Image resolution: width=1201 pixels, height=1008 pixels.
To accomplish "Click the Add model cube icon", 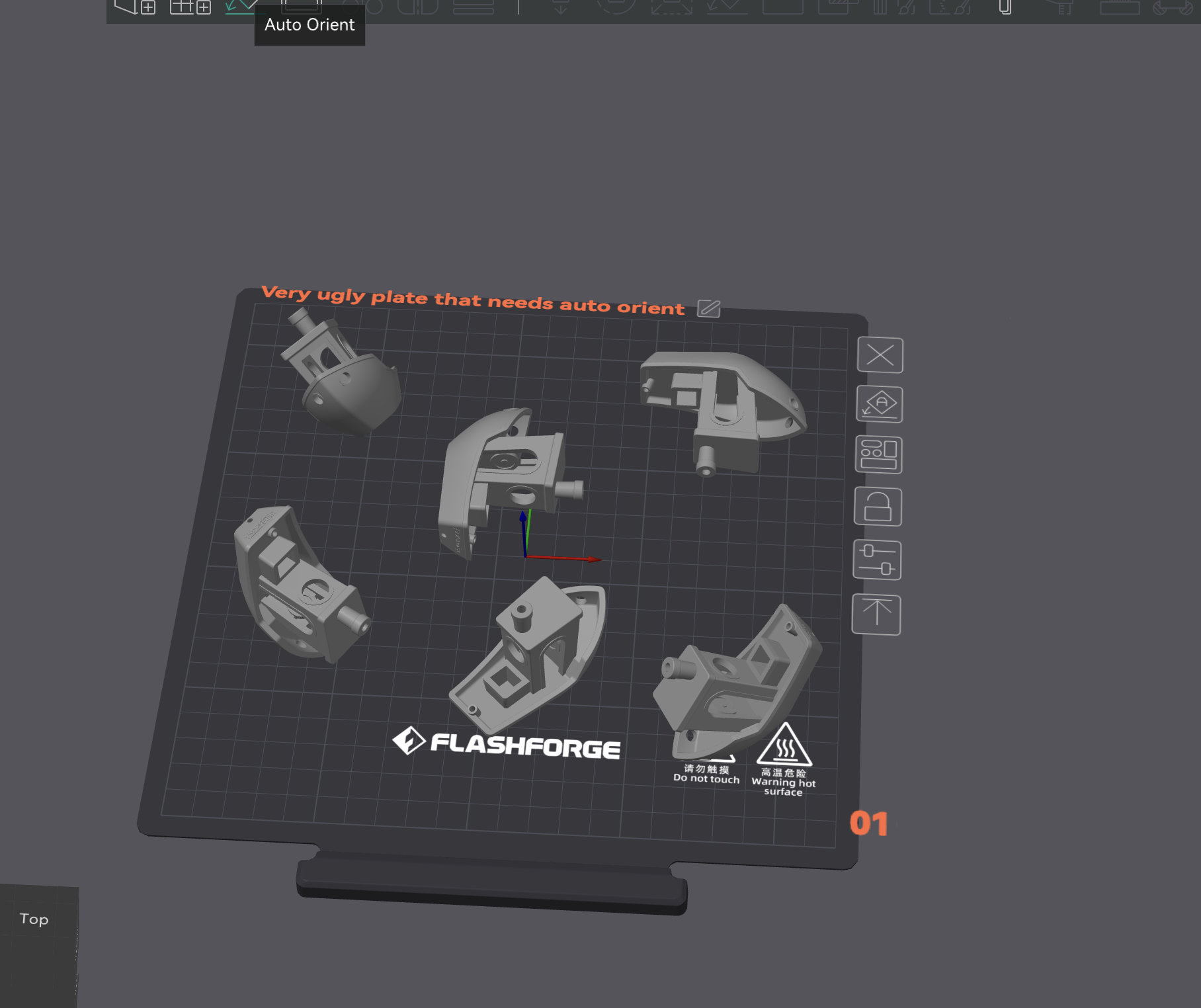I will (134, 7).
